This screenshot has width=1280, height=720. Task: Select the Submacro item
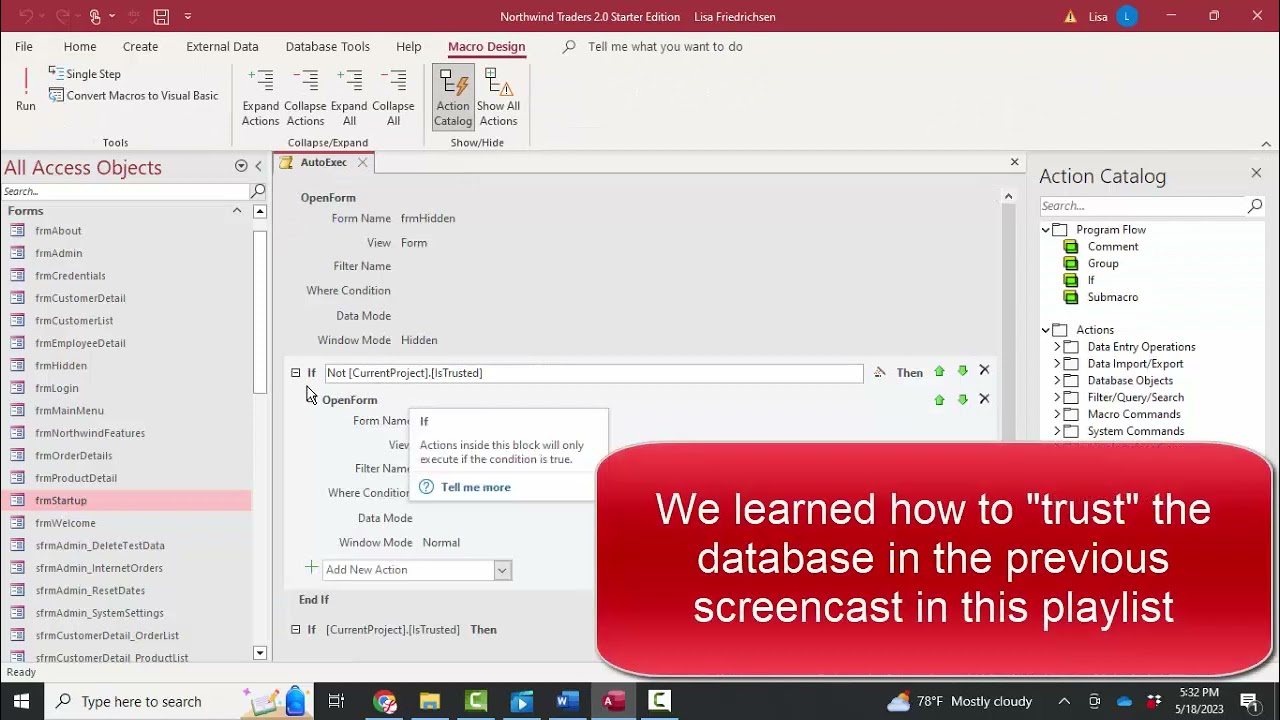1112,298
